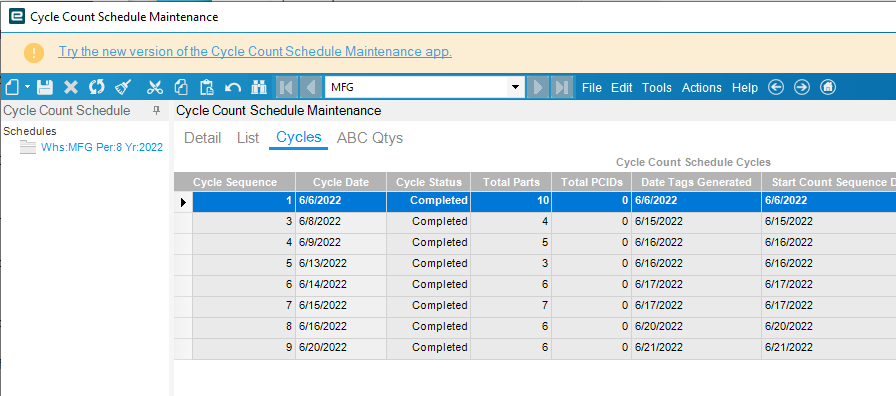Click the yellow warning exclamation icon
Image resolution: width=896 pixels, height=396 pixels.
coord(34,53)
